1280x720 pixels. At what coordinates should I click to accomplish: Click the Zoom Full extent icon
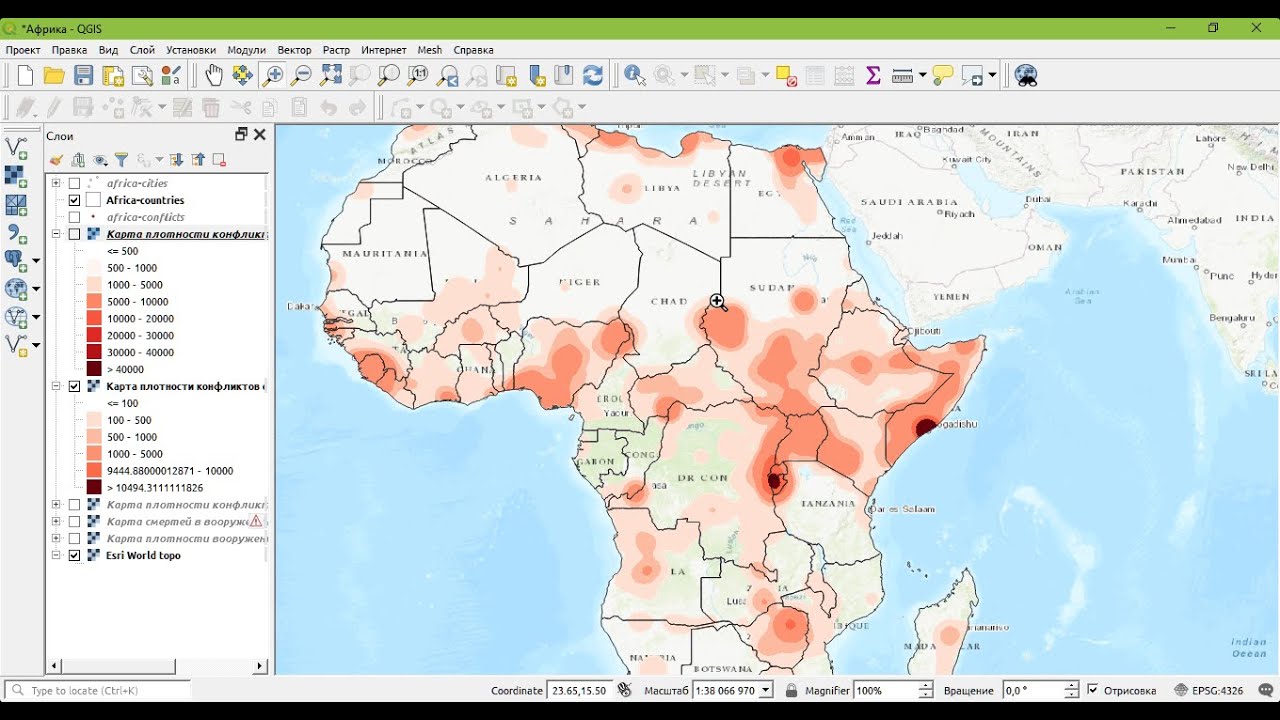tap(331, 75)
